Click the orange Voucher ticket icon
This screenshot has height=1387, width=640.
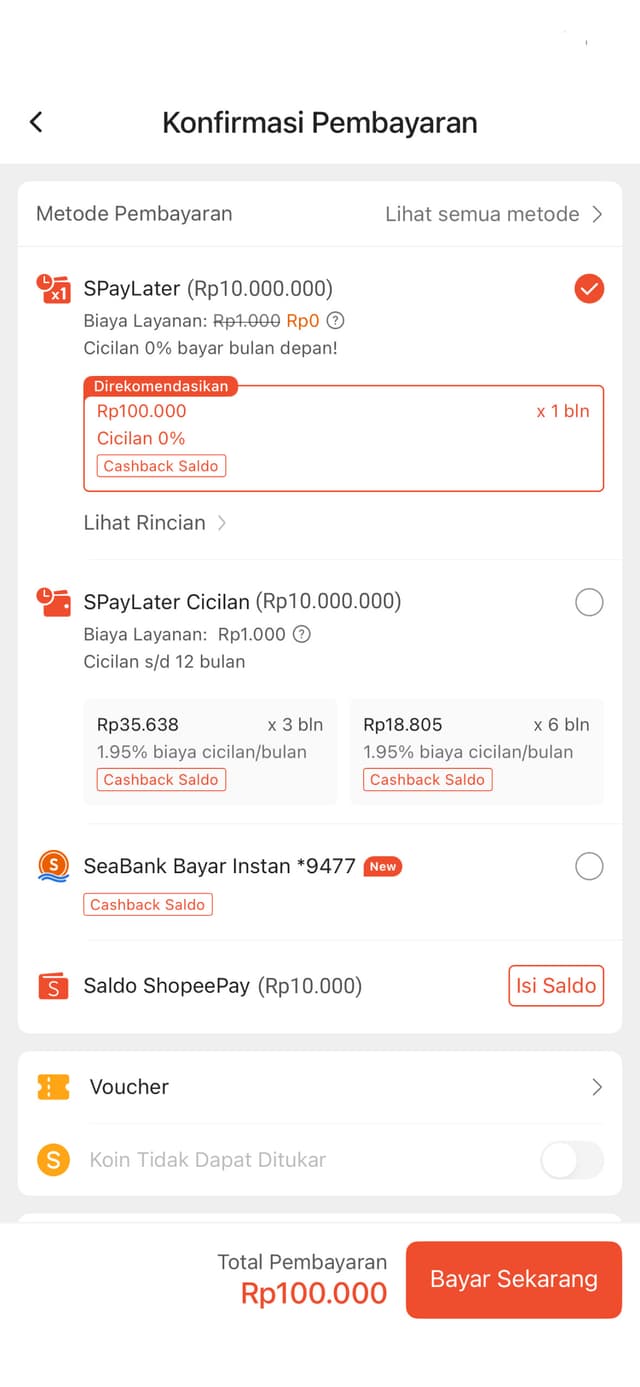[x=52, y=1087]
